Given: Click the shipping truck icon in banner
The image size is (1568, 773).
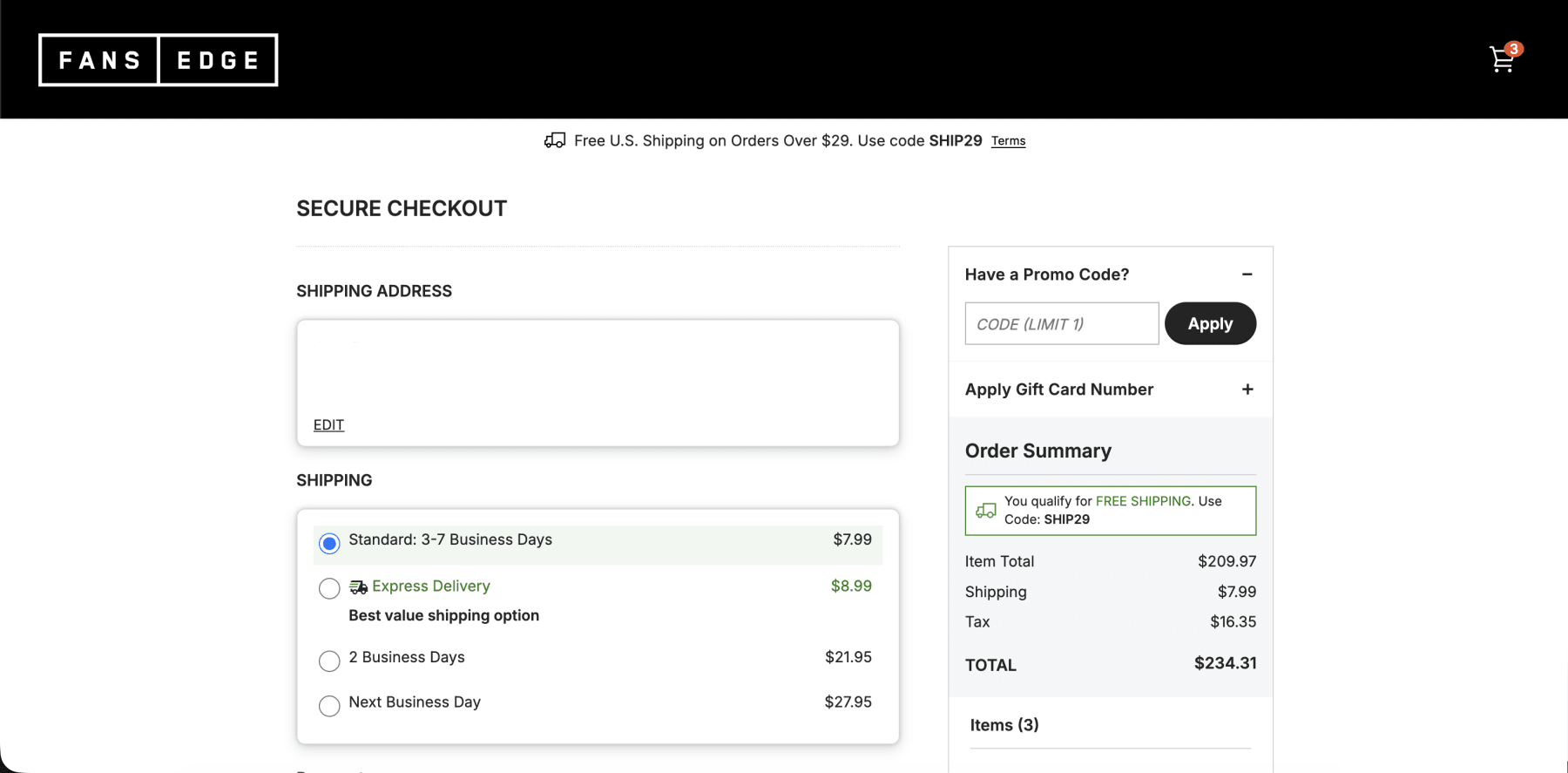Looking at the screenshot, I should [555, 140].
